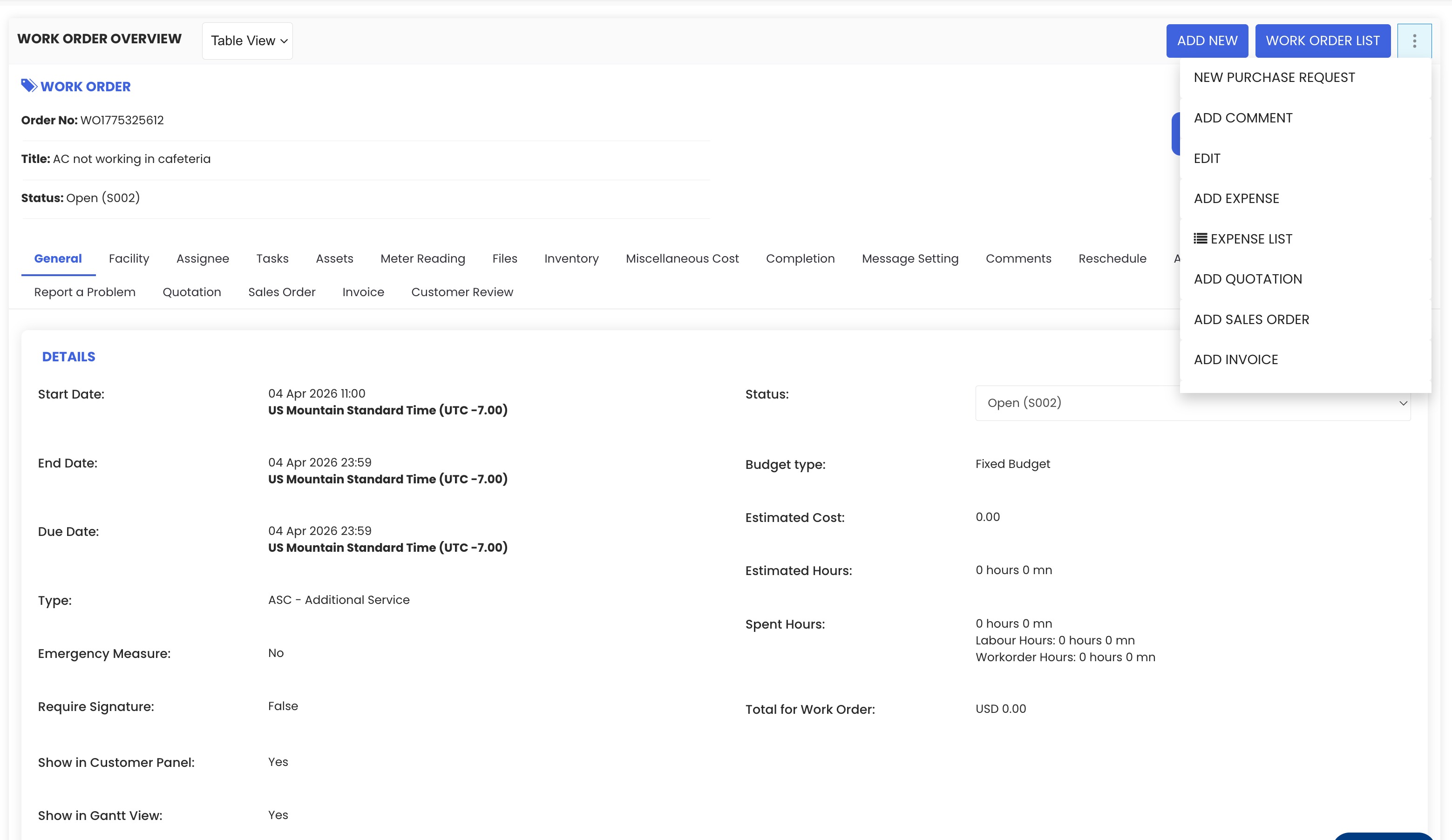Screen dimensions: 1452x840
Task: Switch to the Facility tab
Action: (129, 259)
